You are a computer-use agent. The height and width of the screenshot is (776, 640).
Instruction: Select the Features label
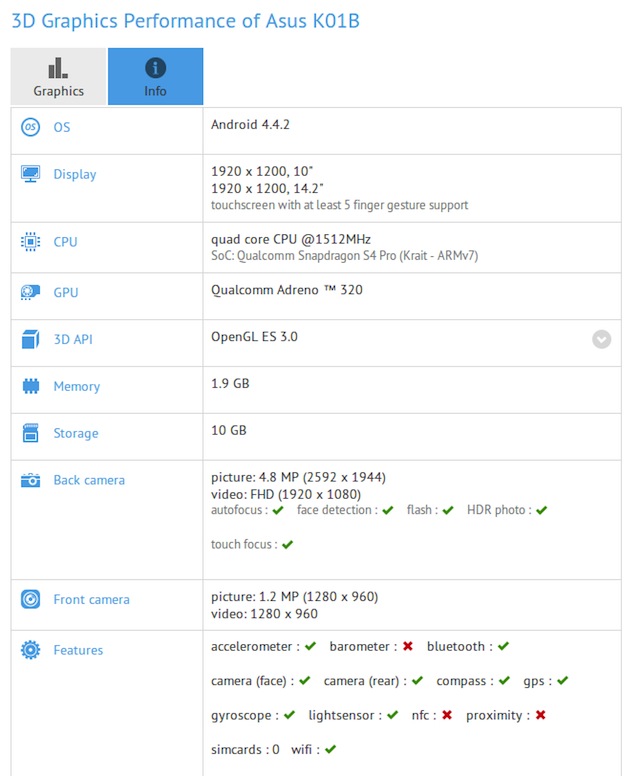click(78, 650)
